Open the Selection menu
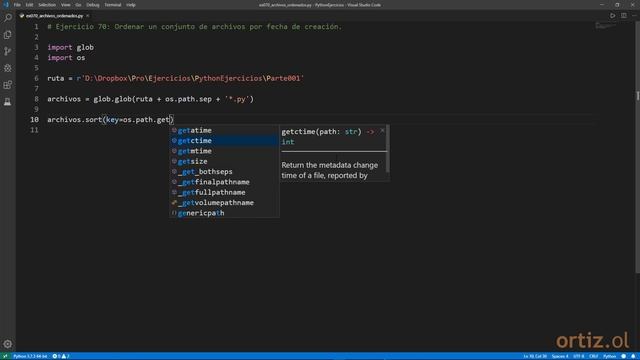The width and height of the screenshot is (640, 360). [47, 5]
